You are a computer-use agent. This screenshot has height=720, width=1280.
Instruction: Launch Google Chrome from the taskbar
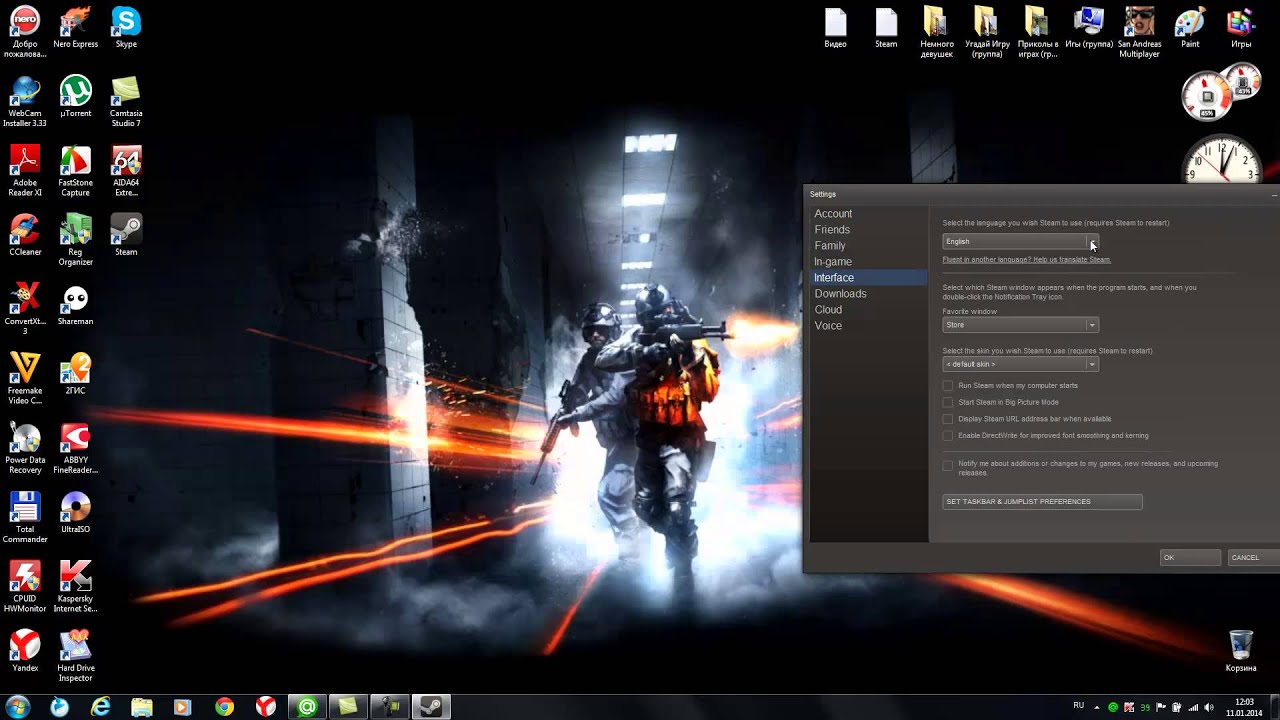(224, 707)
